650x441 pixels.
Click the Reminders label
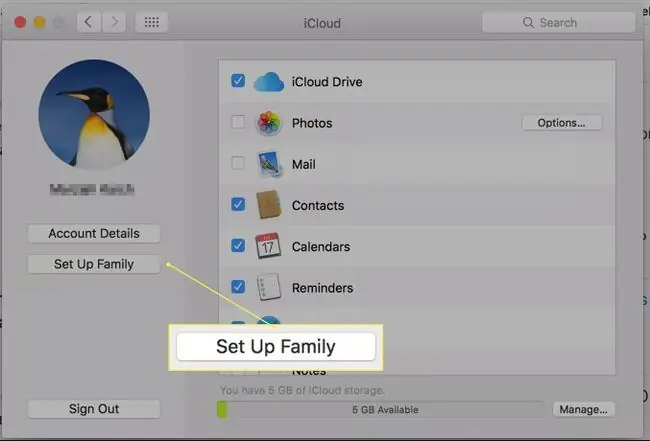[x=323, y=288]
